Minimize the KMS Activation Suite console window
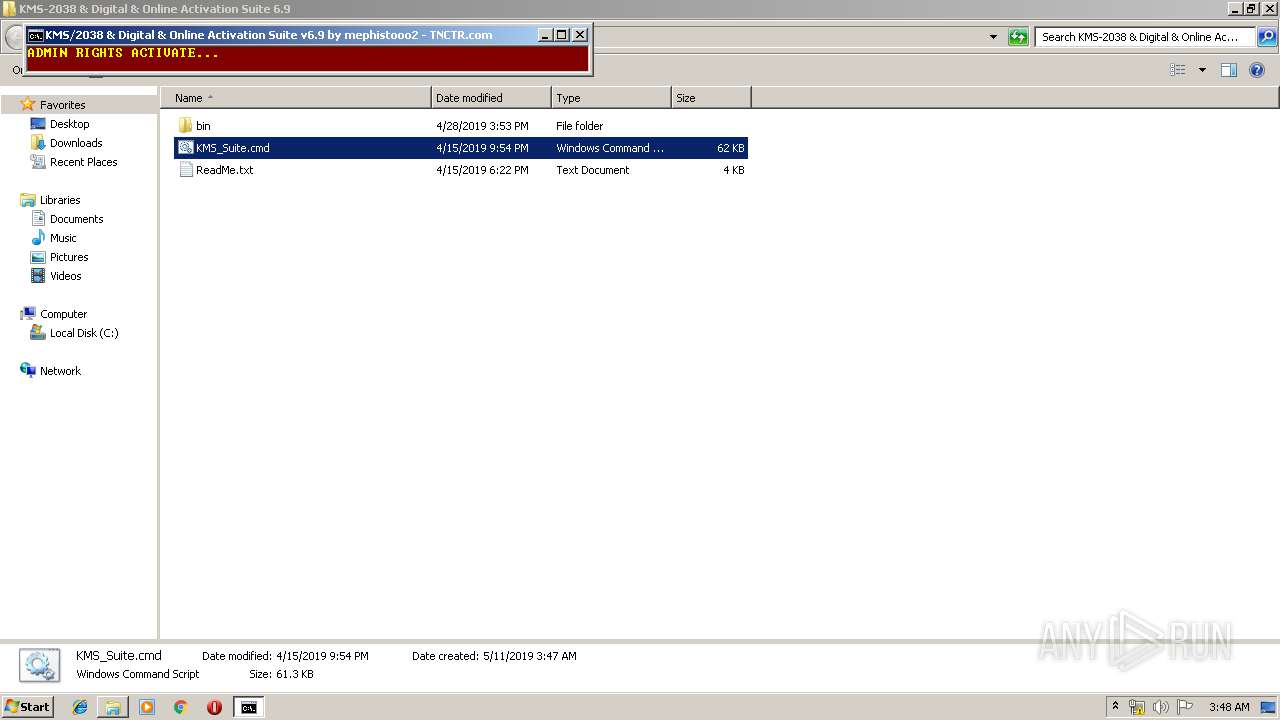The height and width of the screenshot is (720, 1280). (545, 35)
